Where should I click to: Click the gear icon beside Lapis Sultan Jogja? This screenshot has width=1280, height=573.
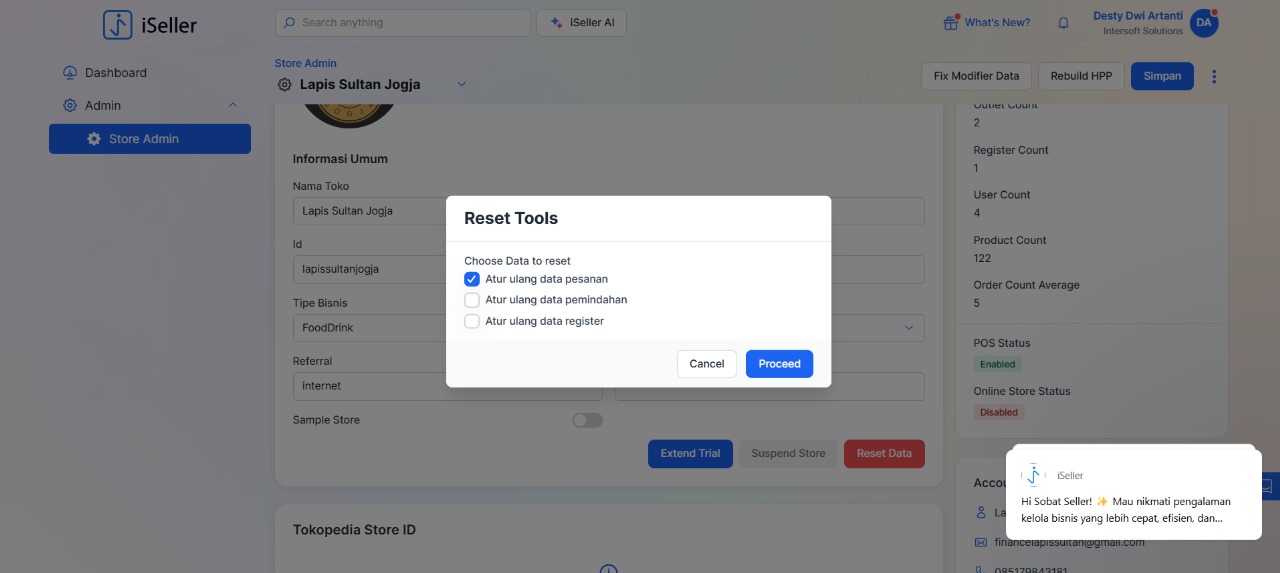coord(285,85)
